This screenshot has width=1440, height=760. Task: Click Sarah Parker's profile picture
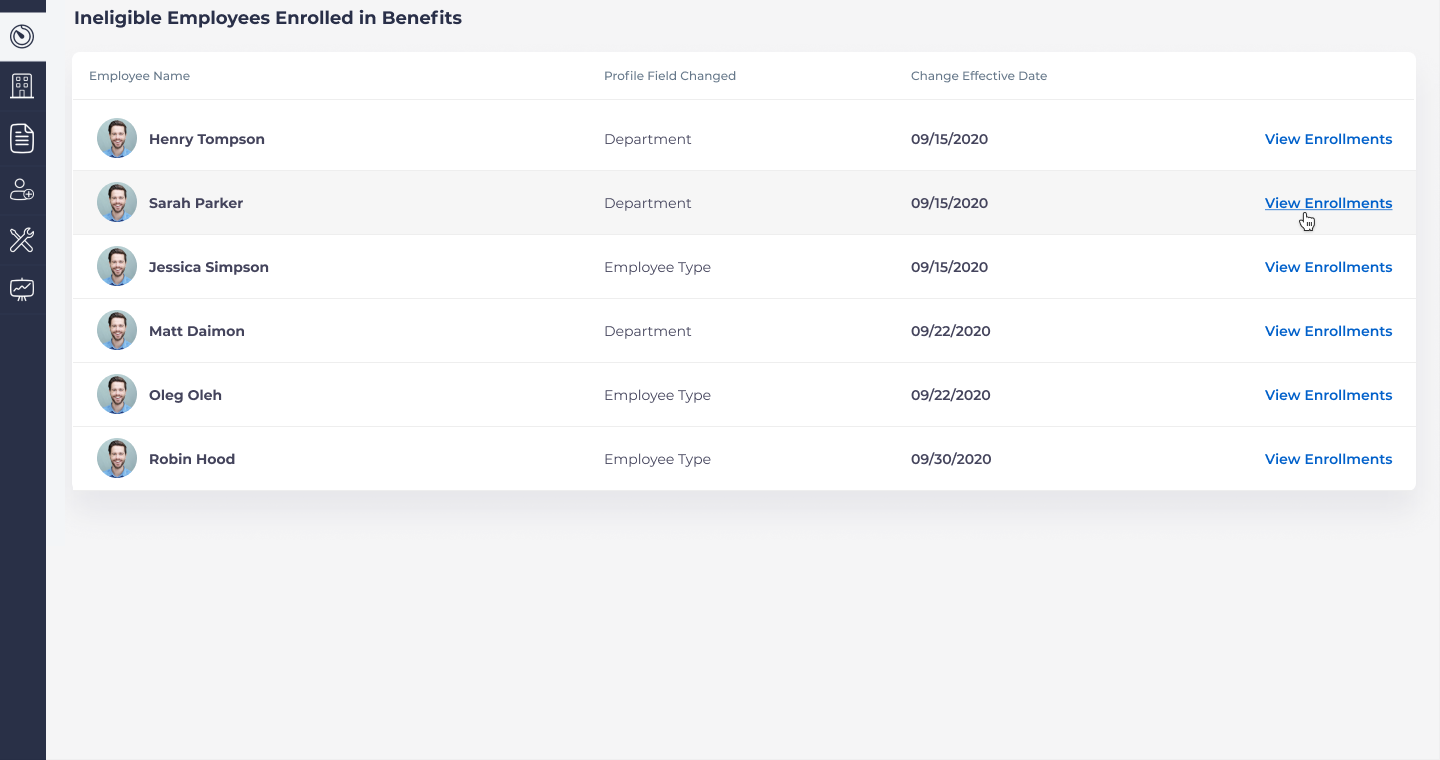tap(117, 203)
